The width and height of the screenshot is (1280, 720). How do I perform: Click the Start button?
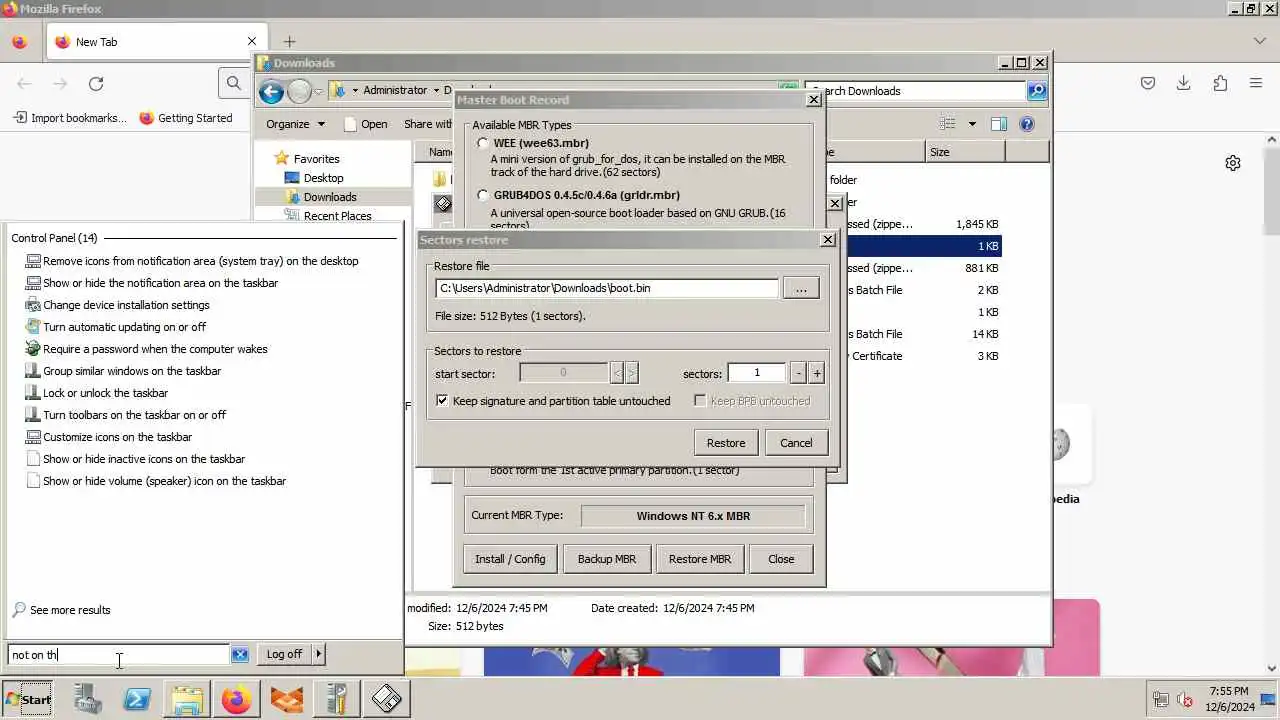click(x=28, y=699)
